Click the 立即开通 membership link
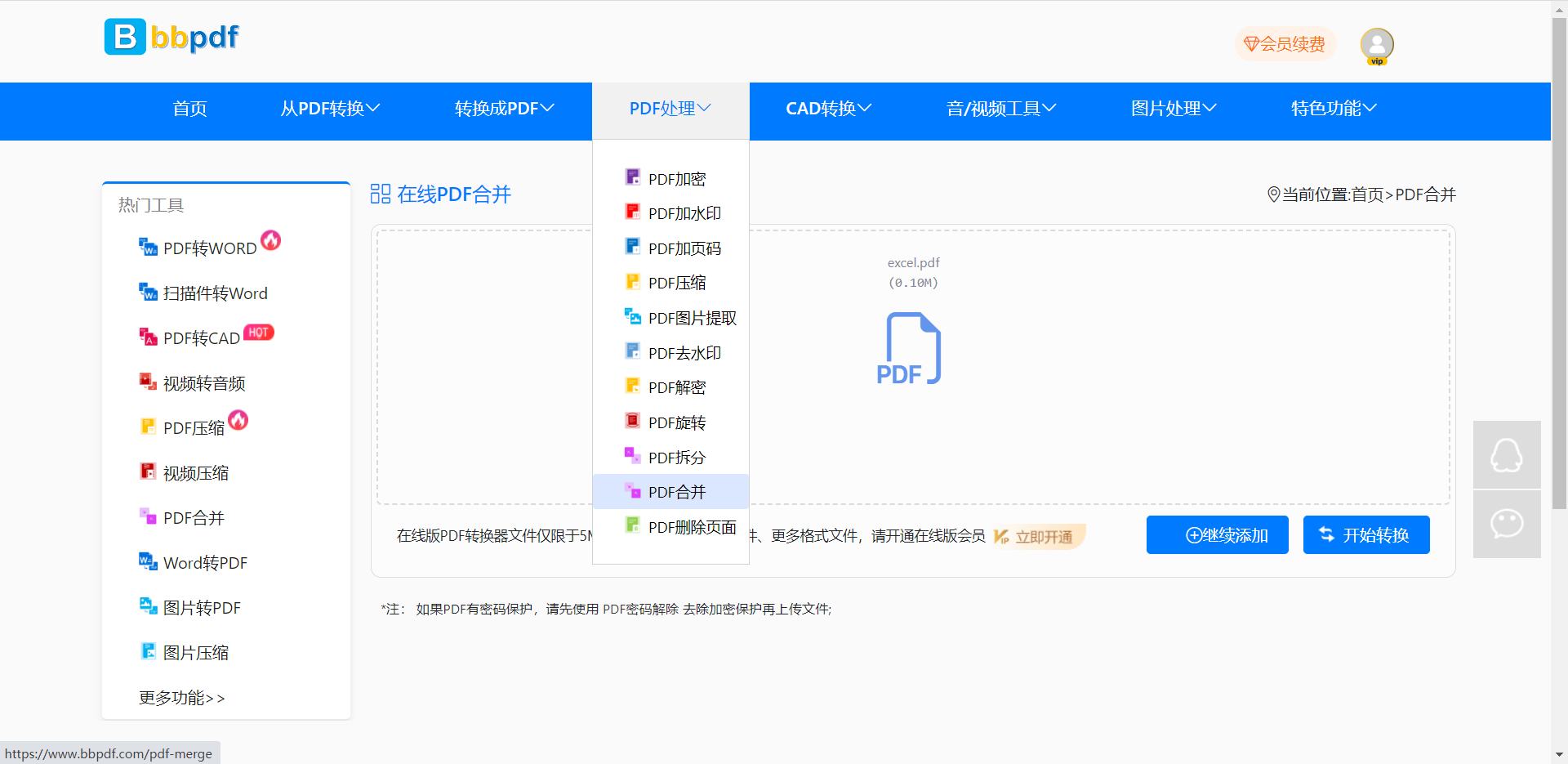The height and width of the screenshot is (764, 1568). (1039, 537)
